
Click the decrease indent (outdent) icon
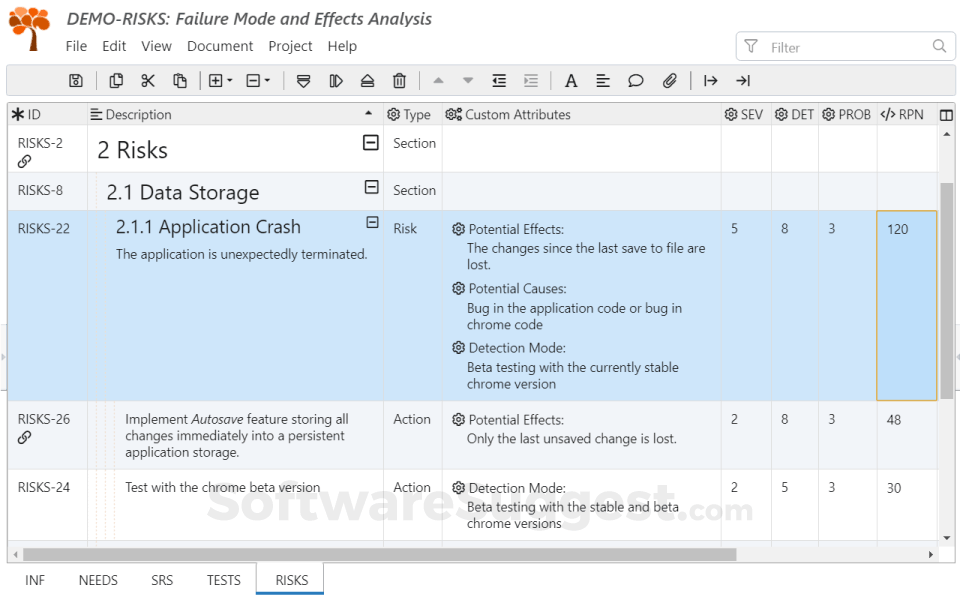pos(499,81)
